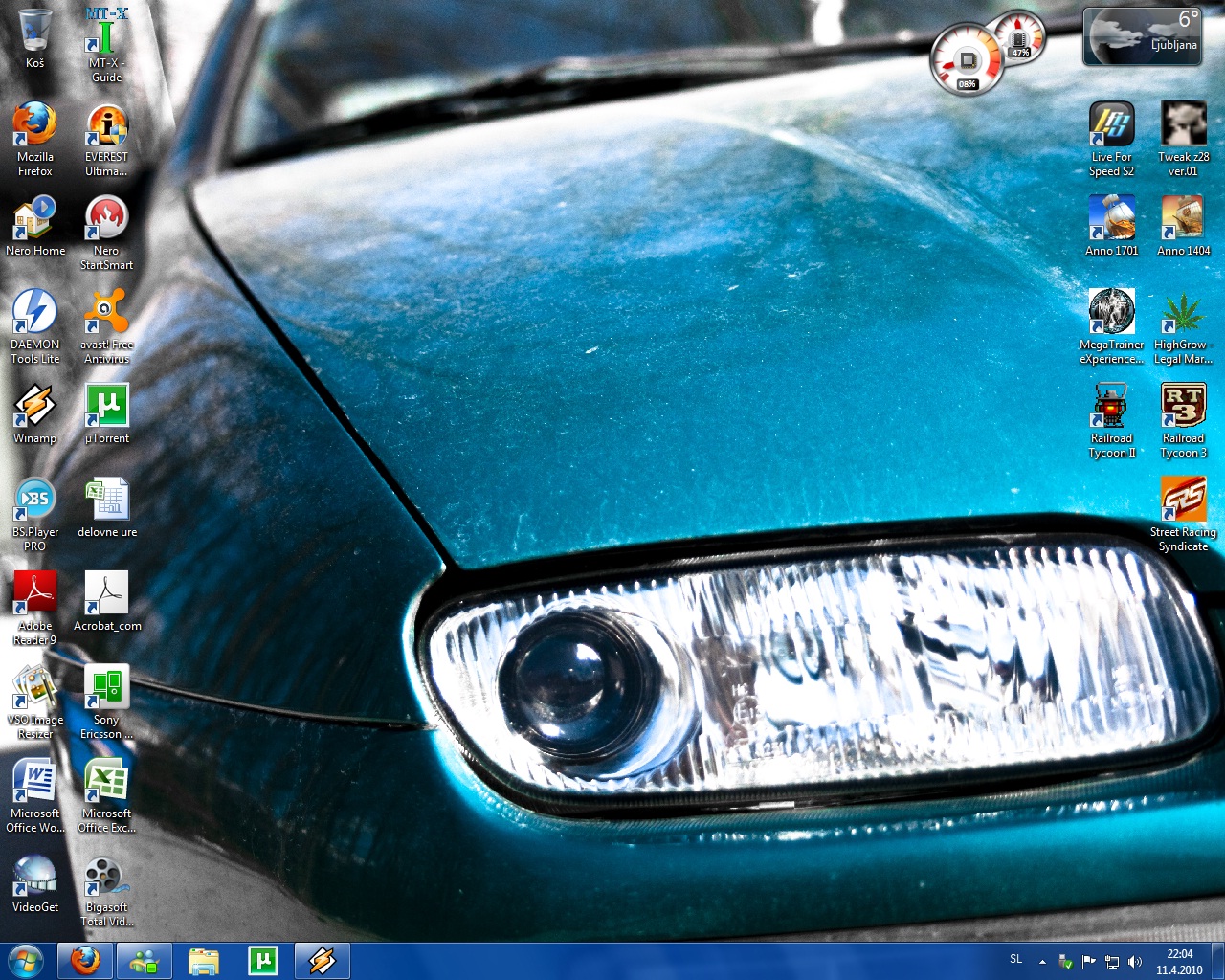Click the CPU usage gauge showing 08%
Screen dimensions: 1225x980
967,60
